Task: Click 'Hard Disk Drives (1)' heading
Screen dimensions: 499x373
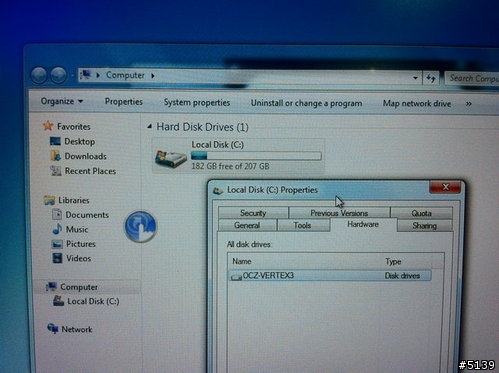Action: point(202,127)
